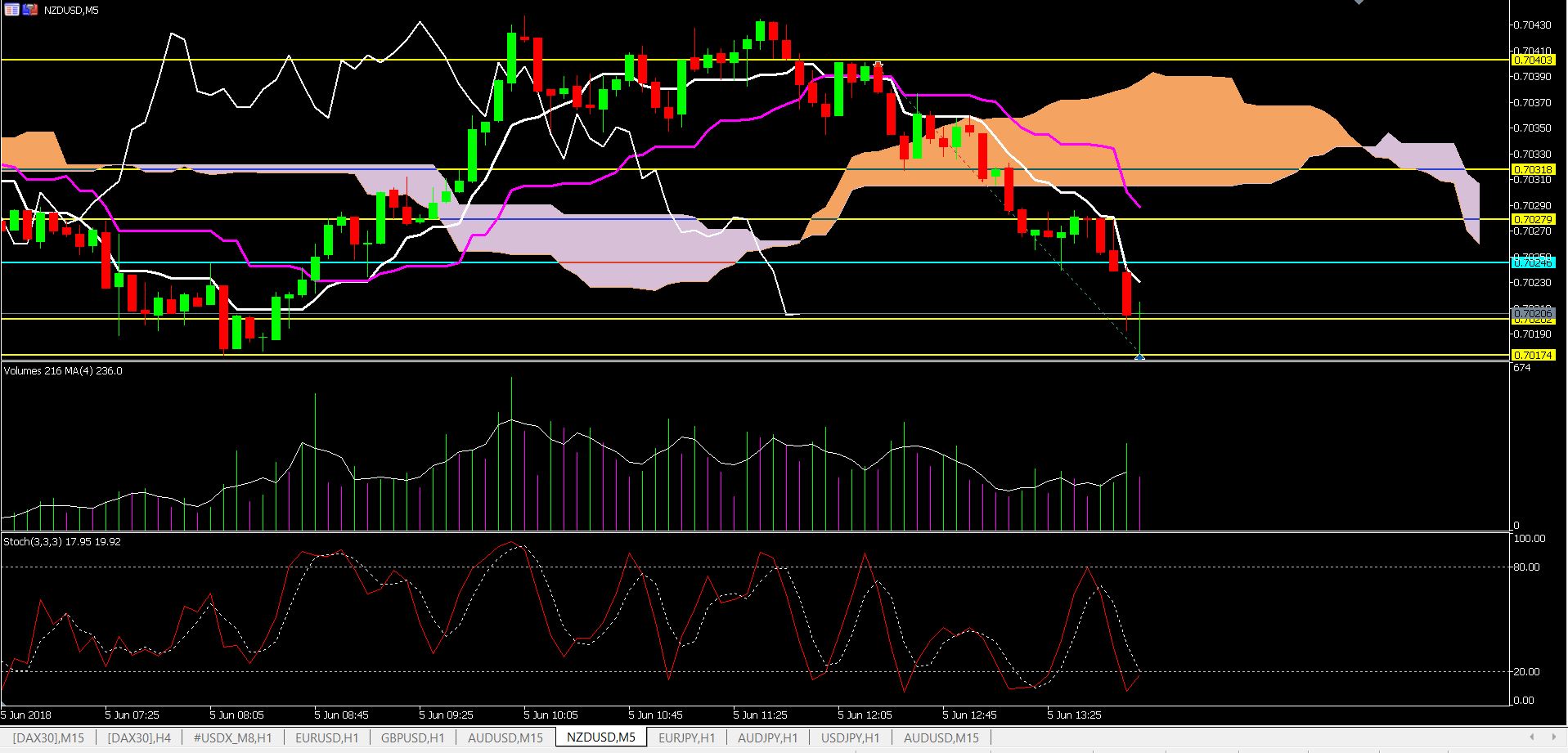This screenshot has height=753, width=1568.
Task: Click the 5 Jun 11:25 time label
Action: click(761, 715)
